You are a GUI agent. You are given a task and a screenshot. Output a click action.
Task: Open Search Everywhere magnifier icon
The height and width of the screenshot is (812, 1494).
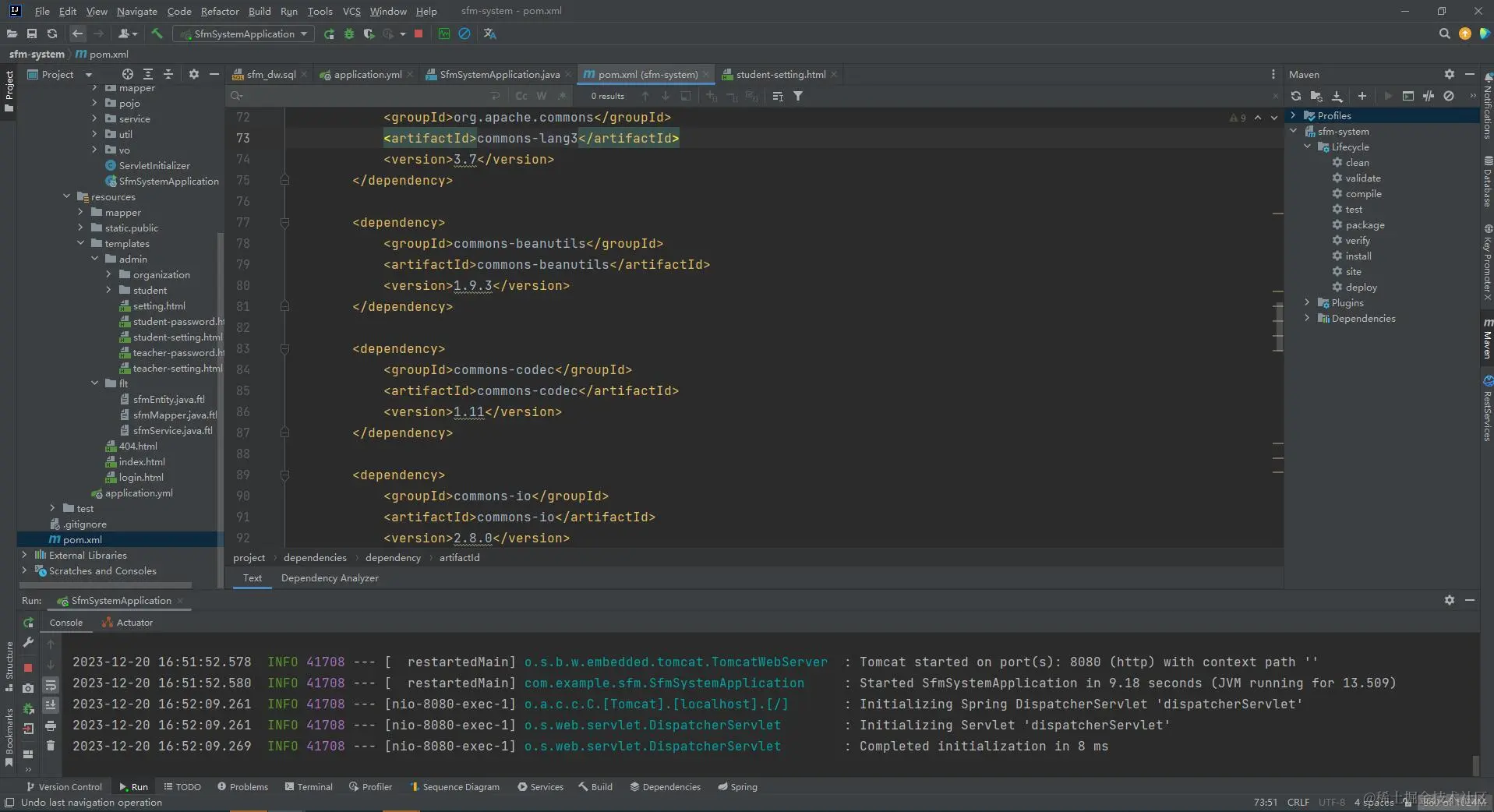1444,34
